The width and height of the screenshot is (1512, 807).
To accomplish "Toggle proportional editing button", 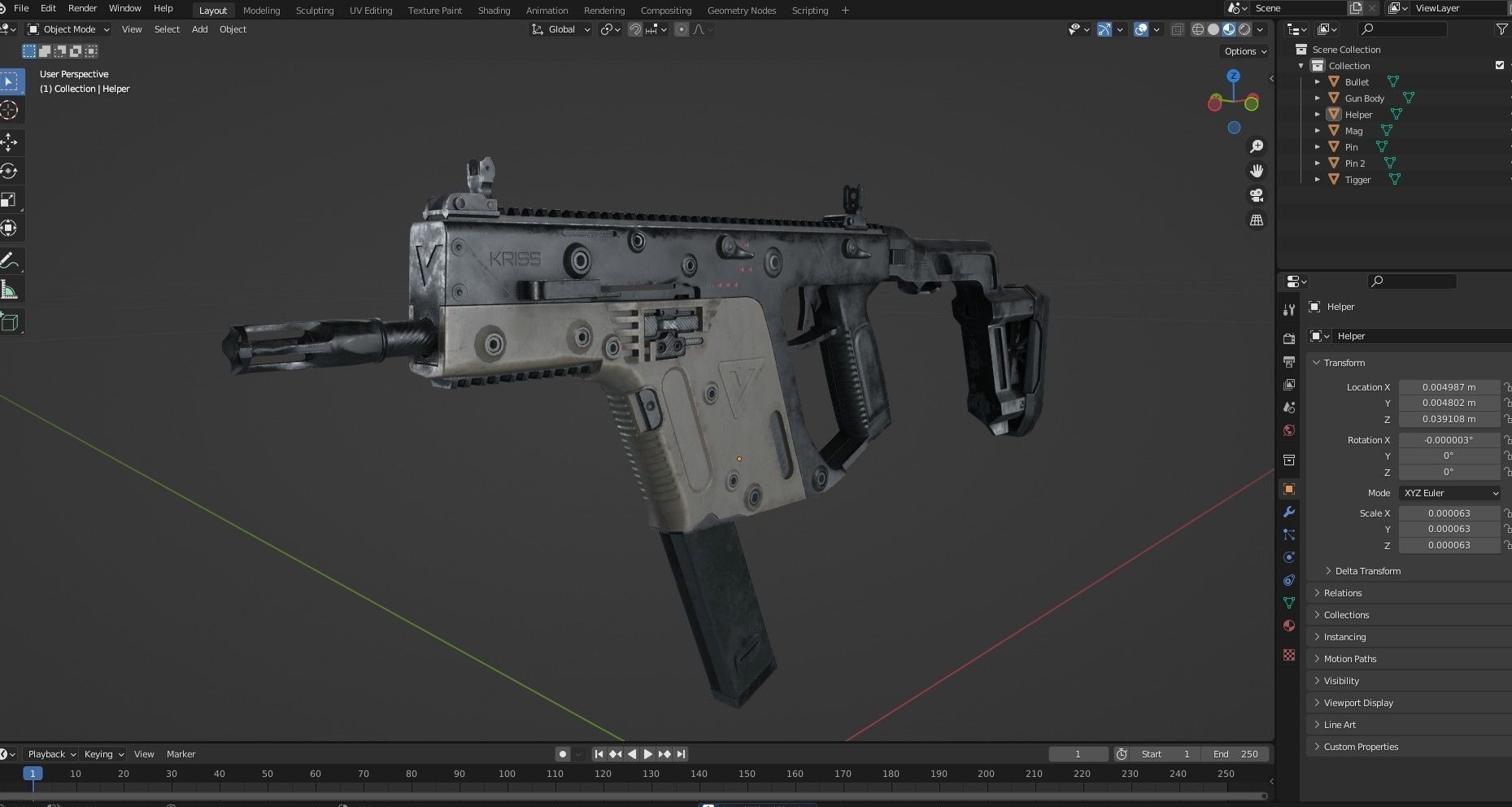I will [x=682, y=29].
